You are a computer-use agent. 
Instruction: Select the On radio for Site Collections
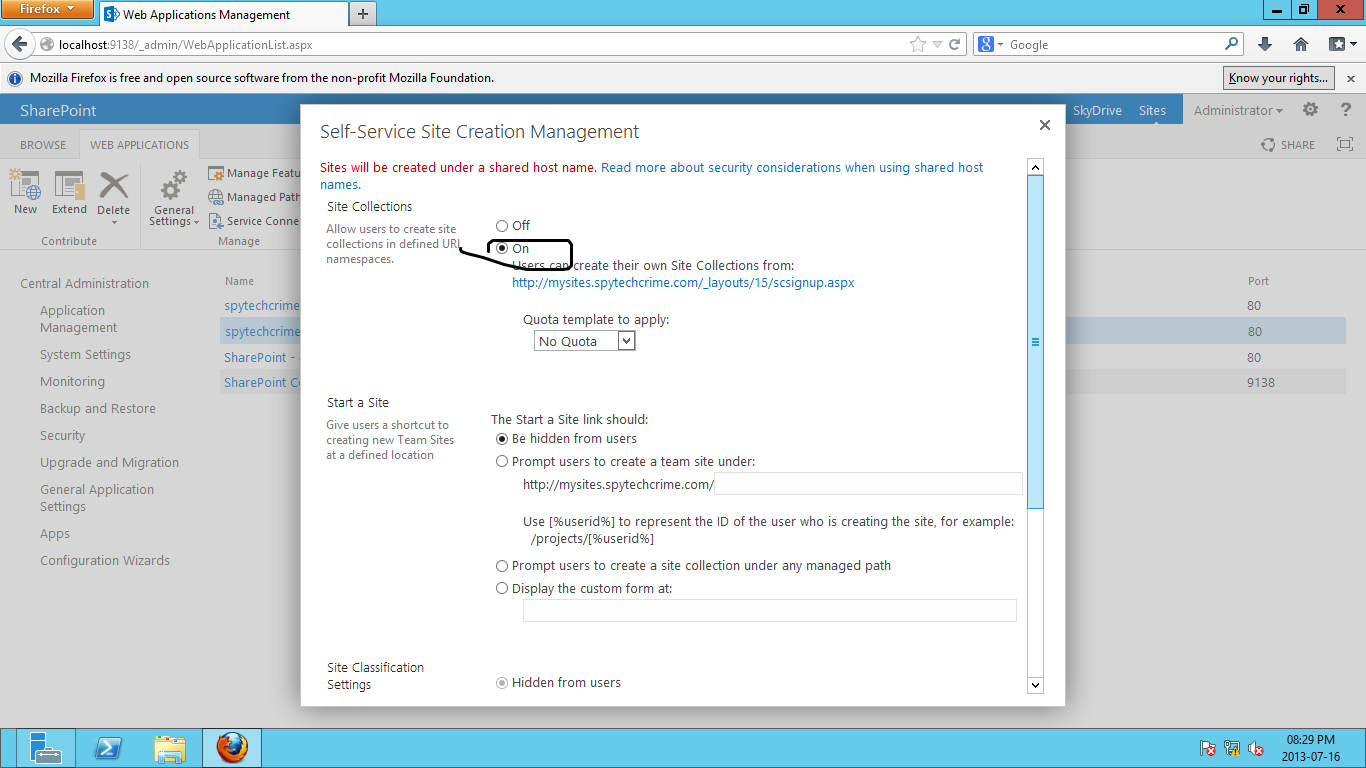(x=502, y=248)
